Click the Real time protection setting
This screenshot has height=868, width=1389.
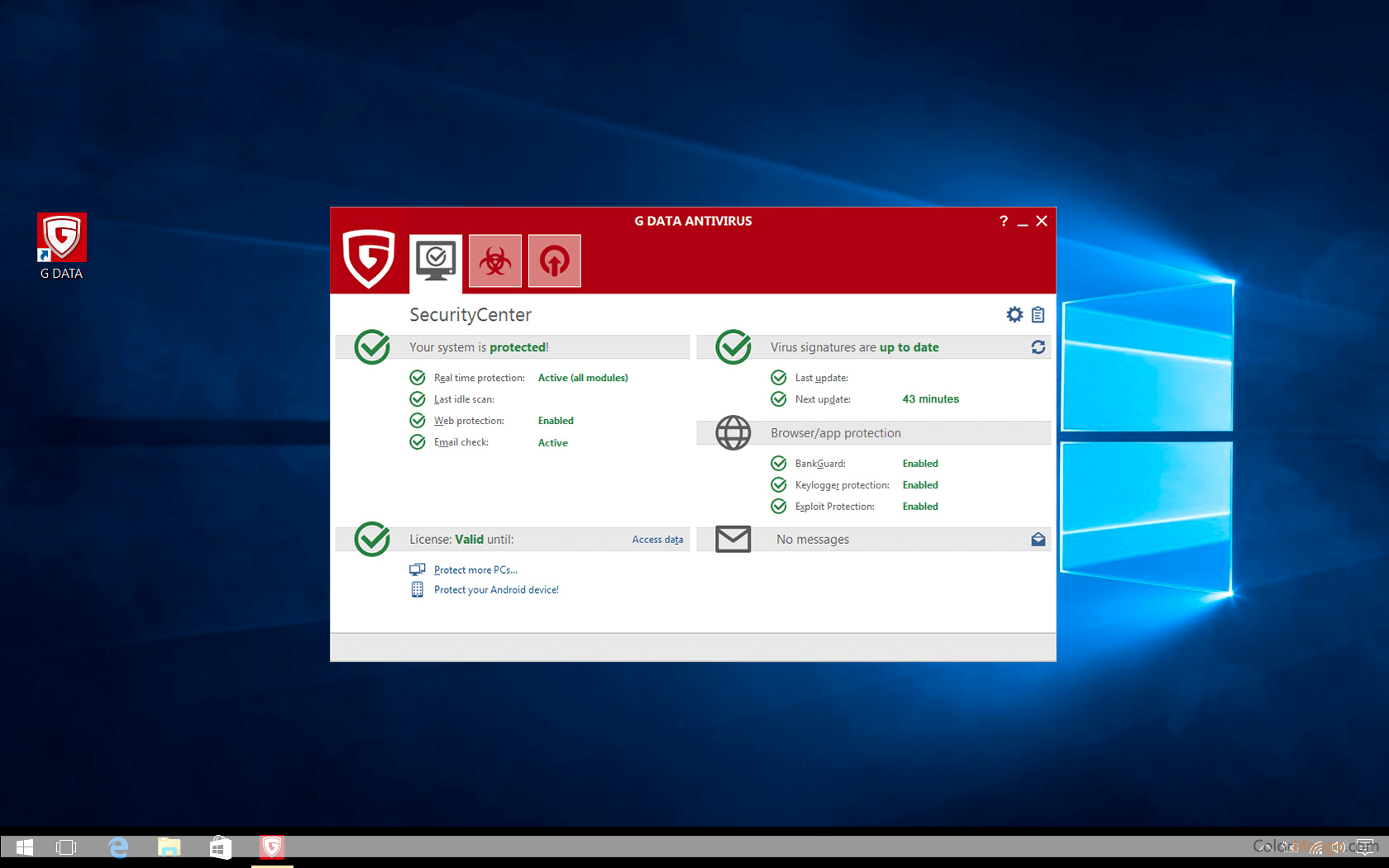[479, 378]
